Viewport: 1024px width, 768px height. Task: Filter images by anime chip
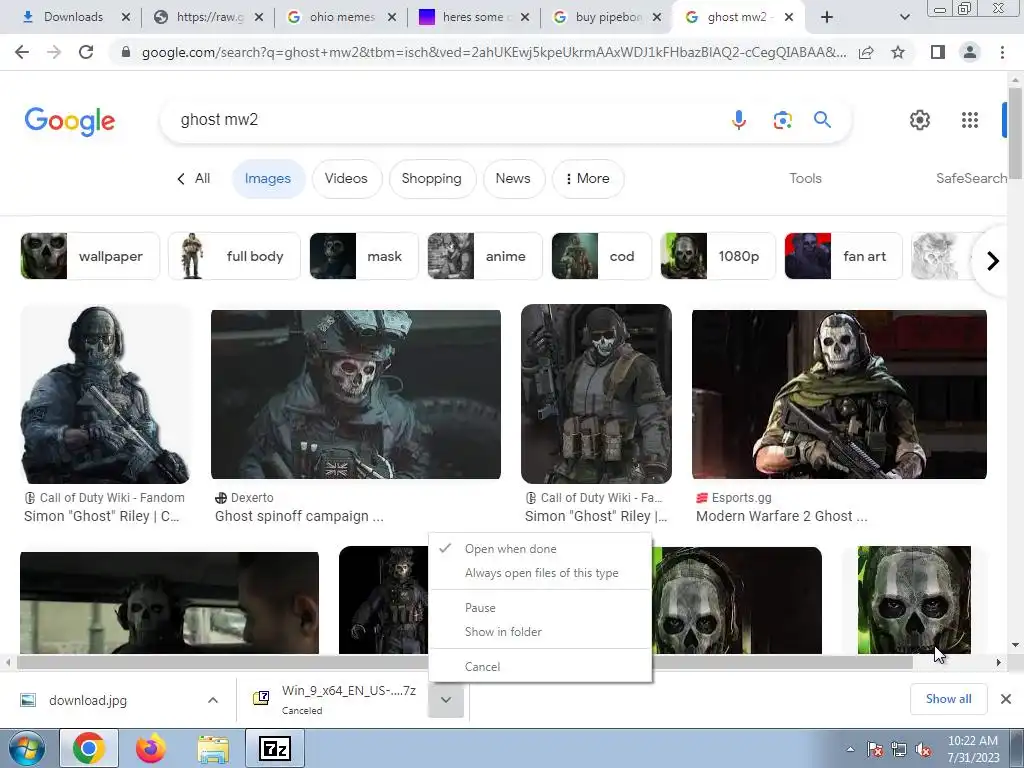485,256
